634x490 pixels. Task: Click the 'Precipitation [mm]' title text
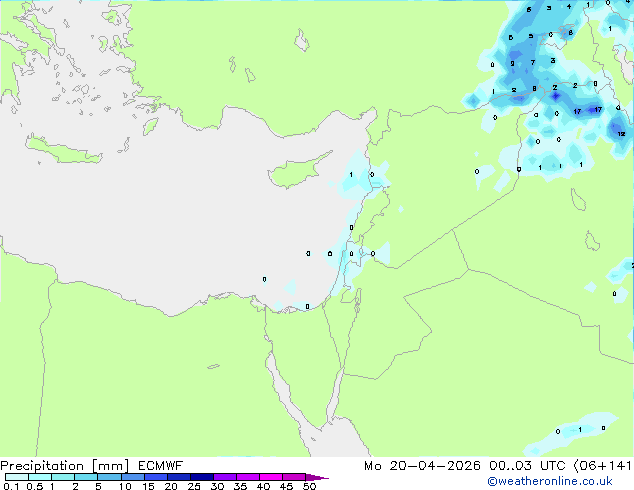[65, 466]
